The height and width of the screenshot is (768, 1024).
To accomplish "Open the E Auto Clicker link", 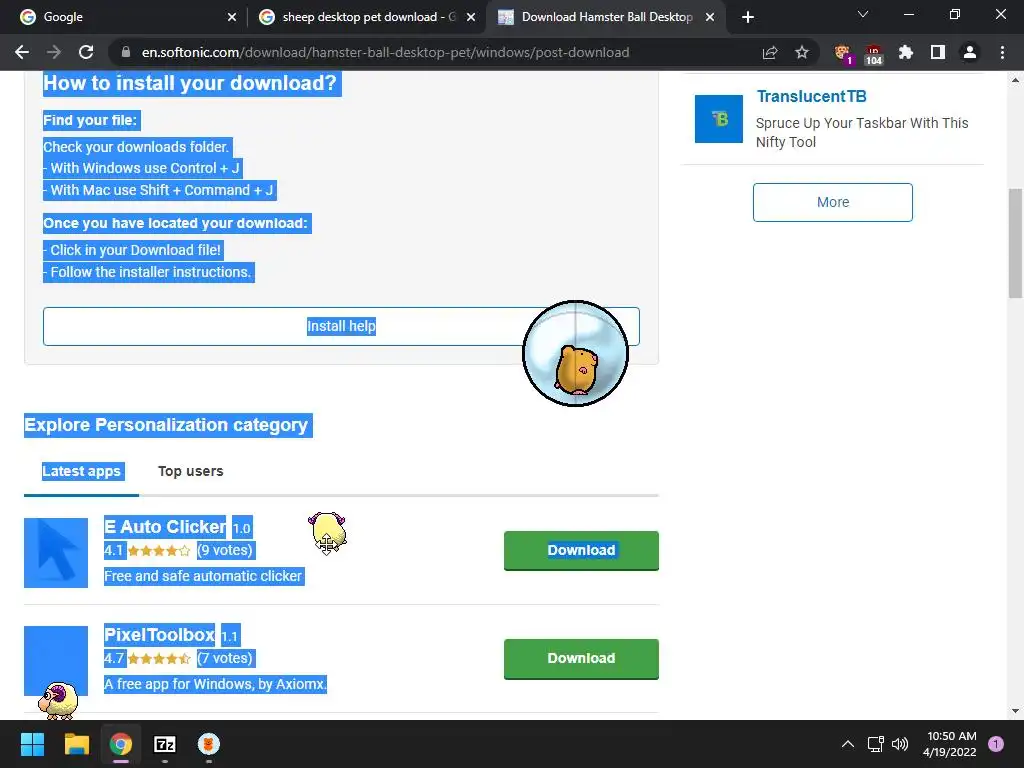I will click(165, 526).
